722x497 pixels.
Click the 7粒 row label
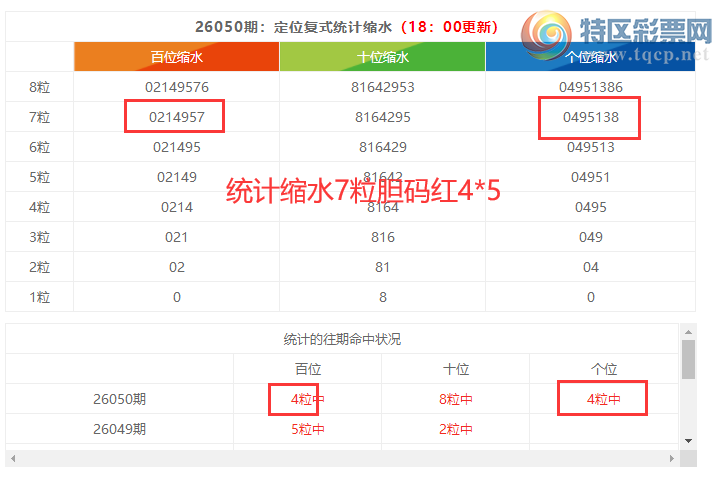40,117
